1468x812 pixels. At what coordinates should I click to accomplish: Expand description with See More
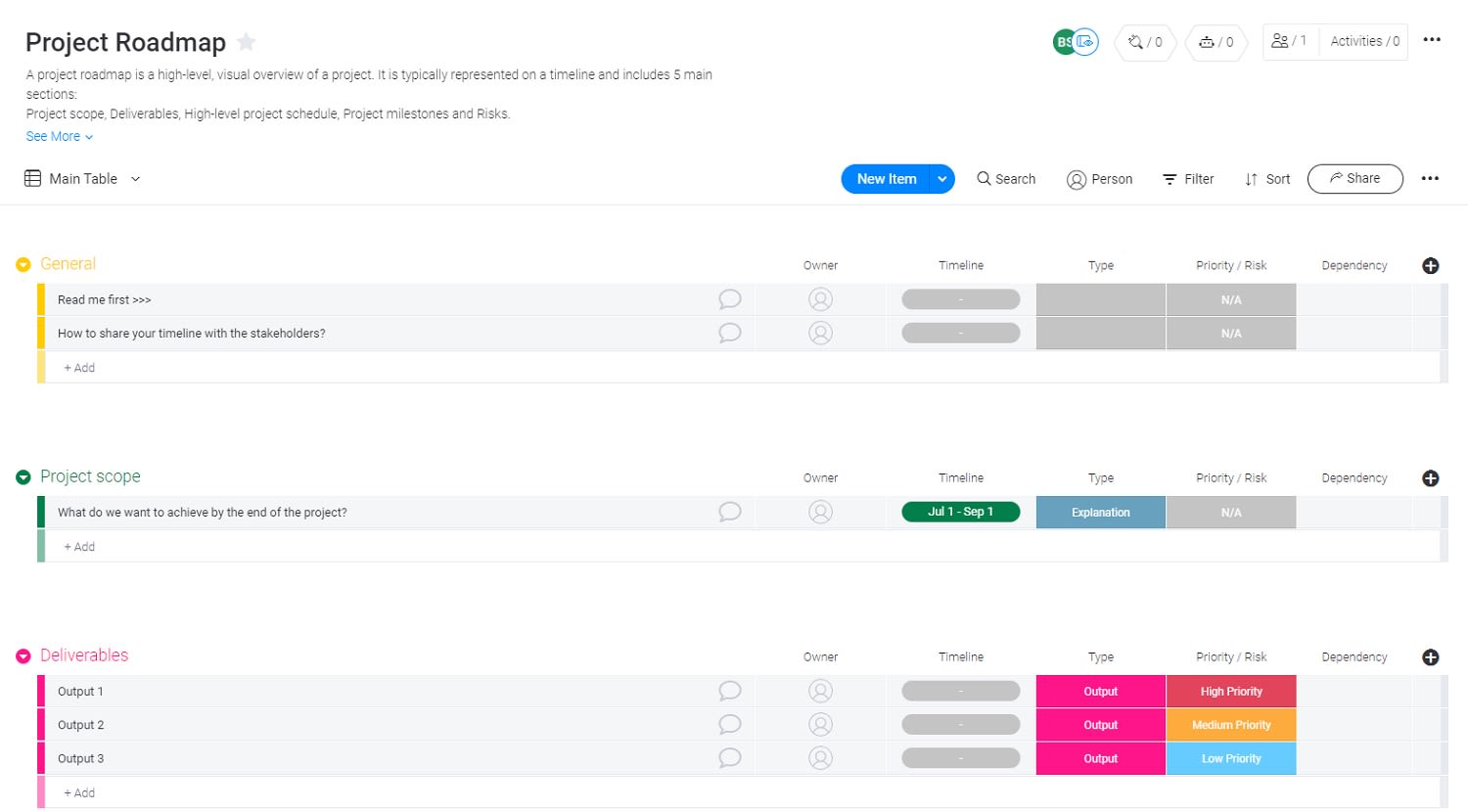59,136
